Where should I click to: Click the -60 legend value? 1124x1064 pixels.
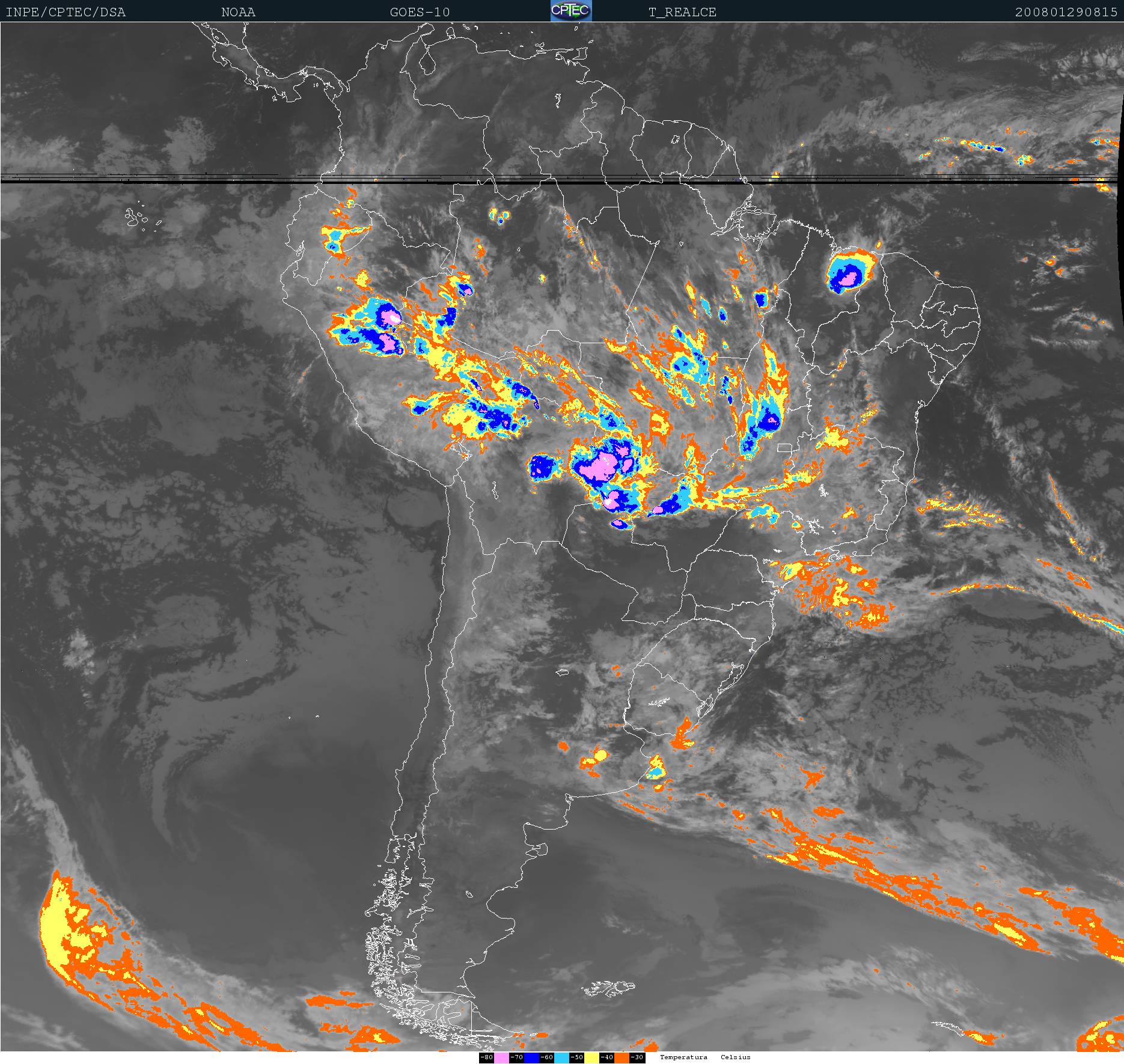tap(546, 1057)
